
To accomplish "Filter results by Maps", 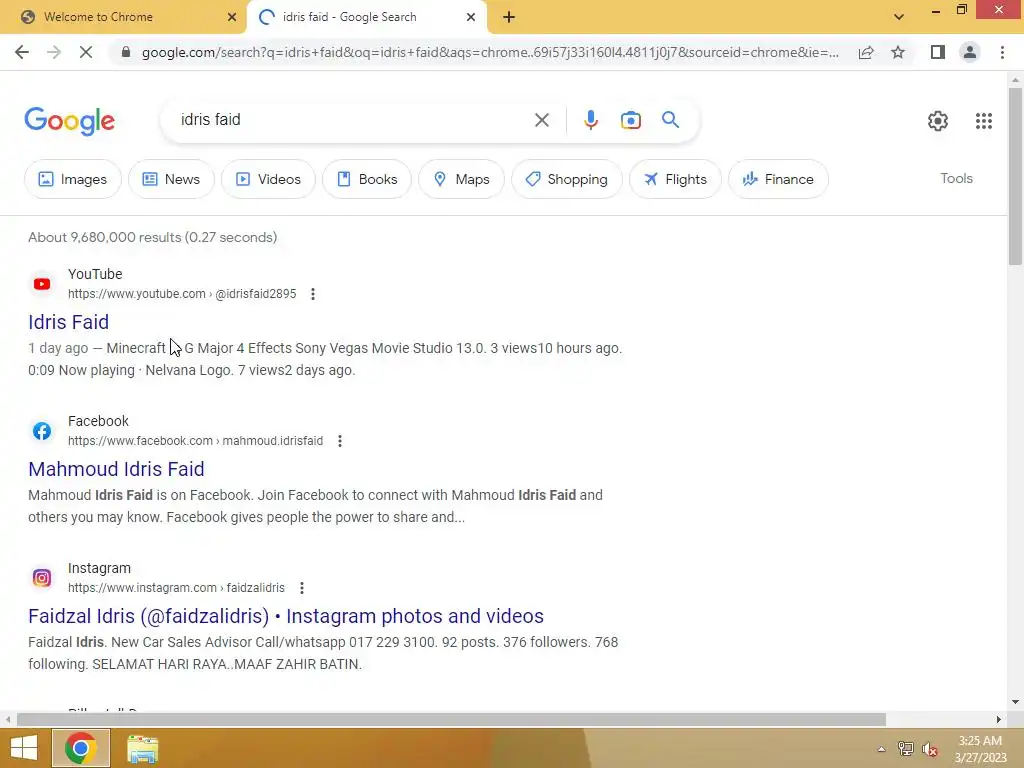I will pos(461,179).
